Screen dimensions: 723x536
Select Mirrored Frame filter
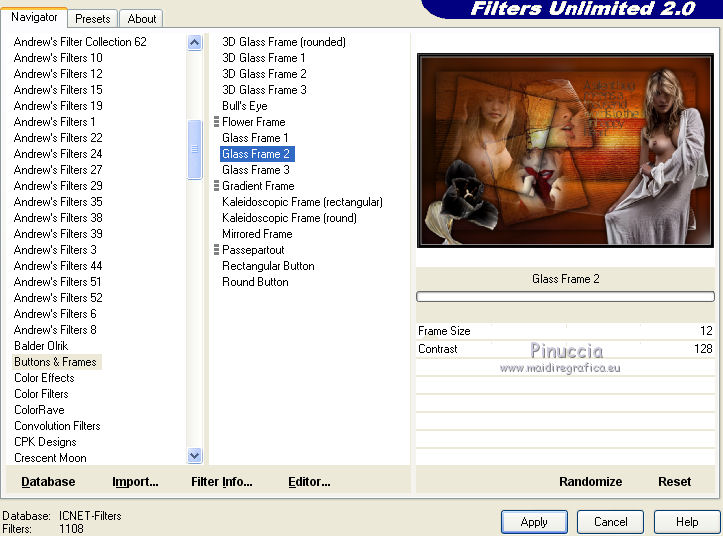(x=257, y=234)
